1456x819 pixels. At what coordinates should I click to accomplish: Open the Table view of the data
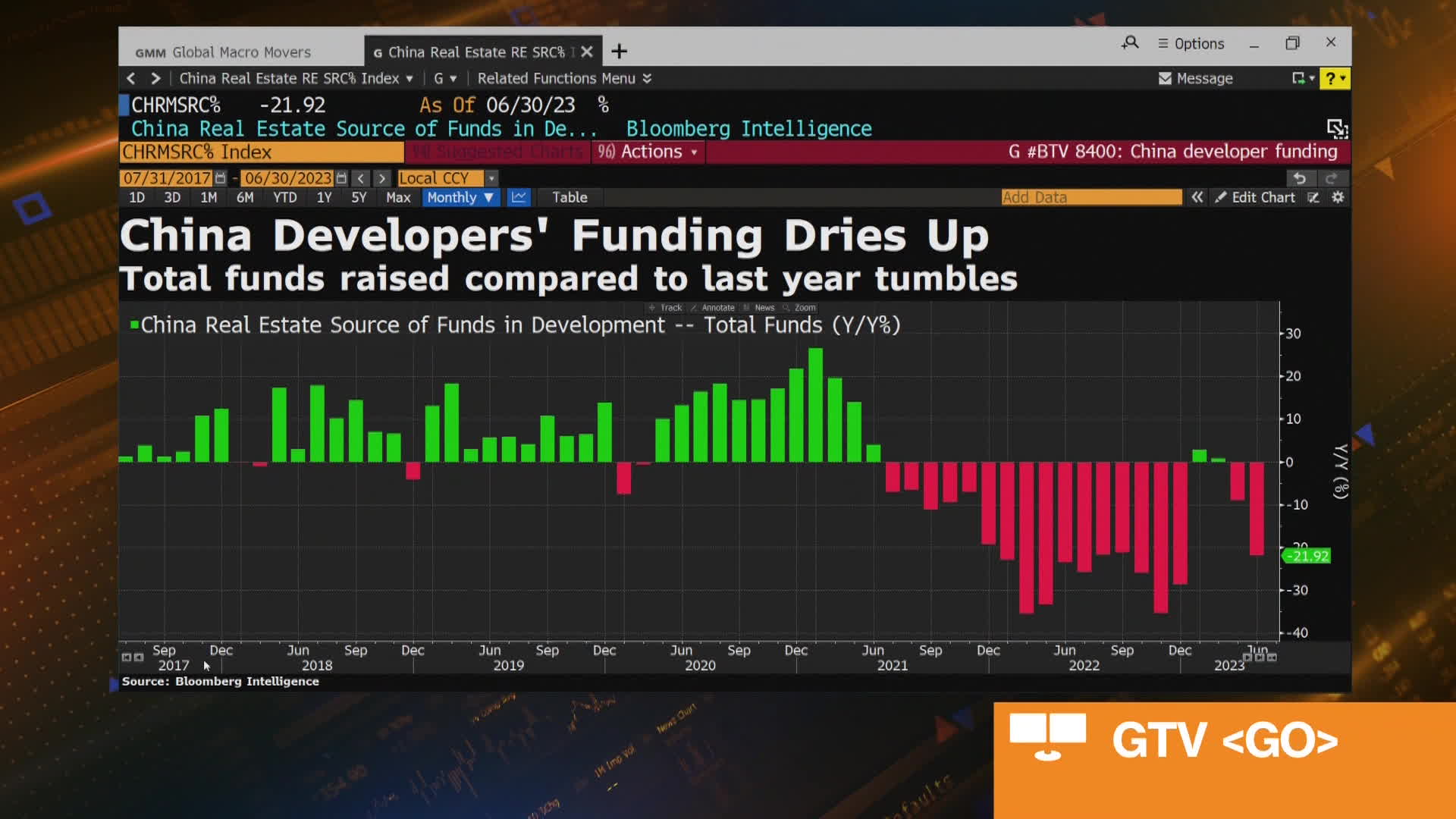(569, 197)
